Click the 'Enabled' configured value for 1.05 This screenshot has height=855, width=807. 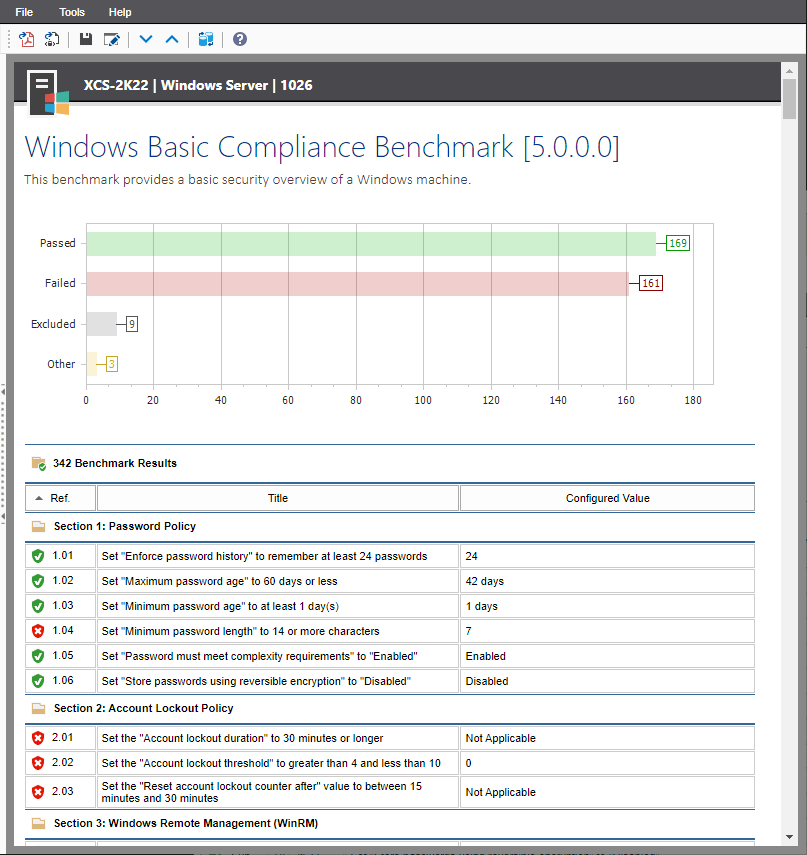(x=485, y=656)
